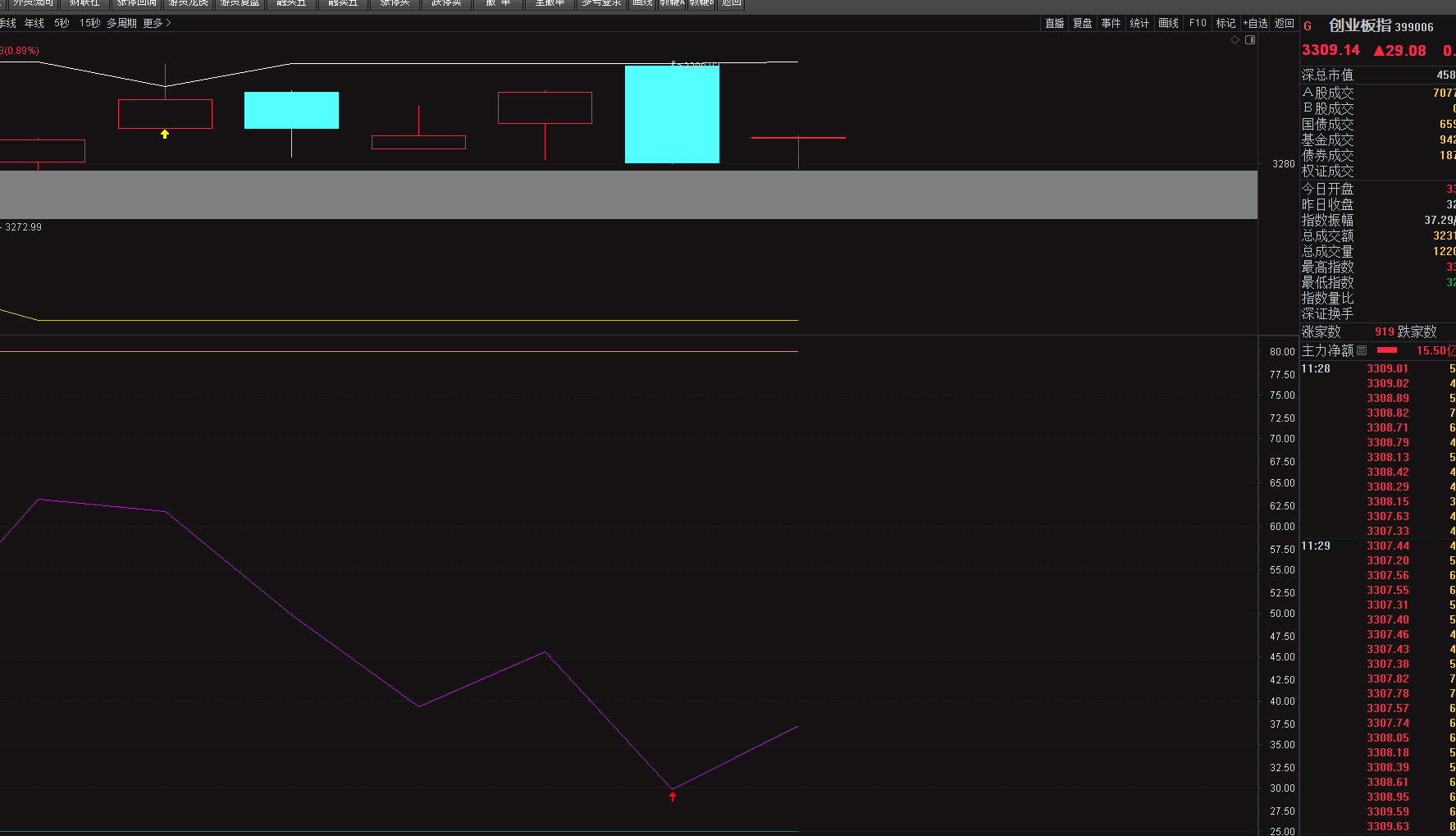Open F10 company information

[x=1198, y=23]
